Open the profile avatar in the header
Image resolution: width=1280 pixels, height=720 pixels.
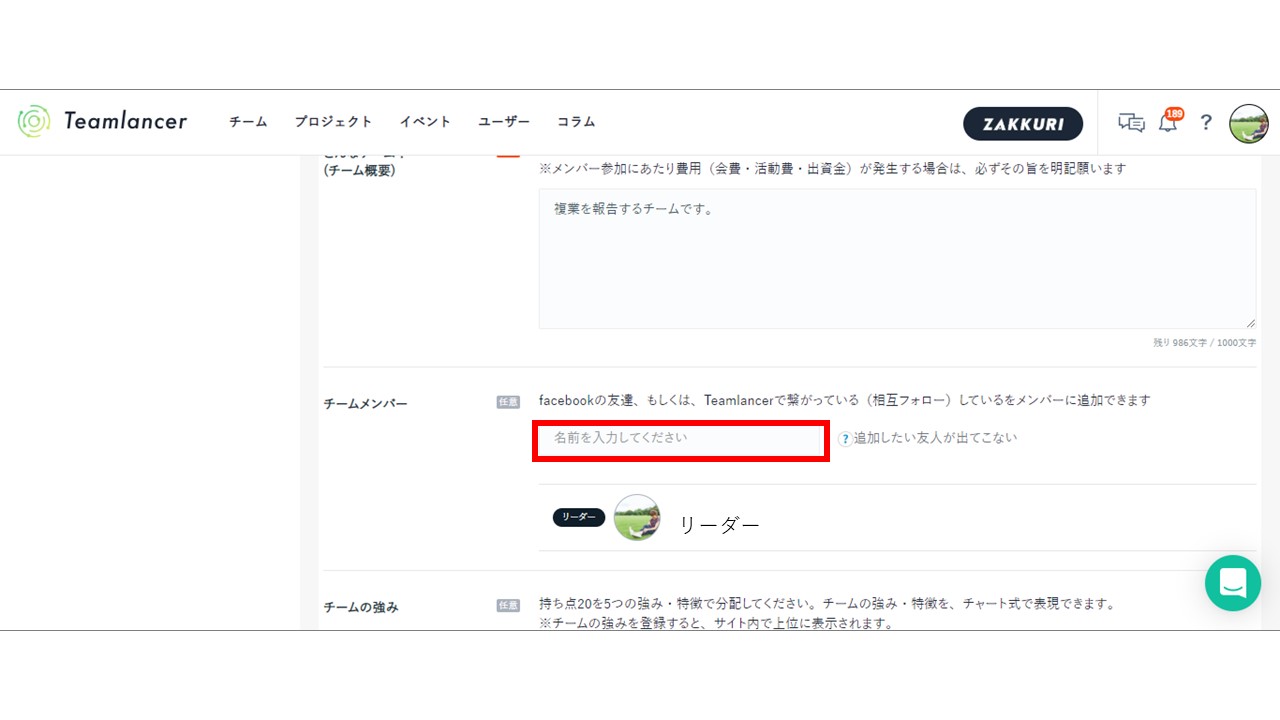tap(1248, 123)
